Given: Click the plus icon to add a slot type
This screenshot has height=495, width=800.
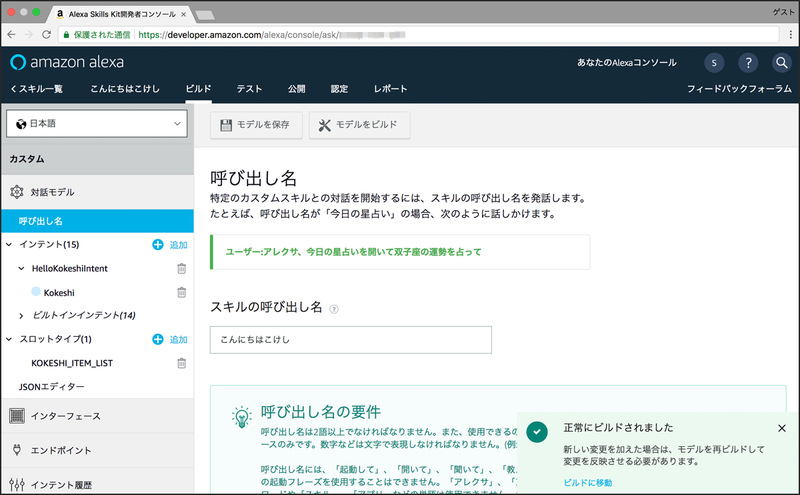Looking at the screenshot, I should point(158,339).
